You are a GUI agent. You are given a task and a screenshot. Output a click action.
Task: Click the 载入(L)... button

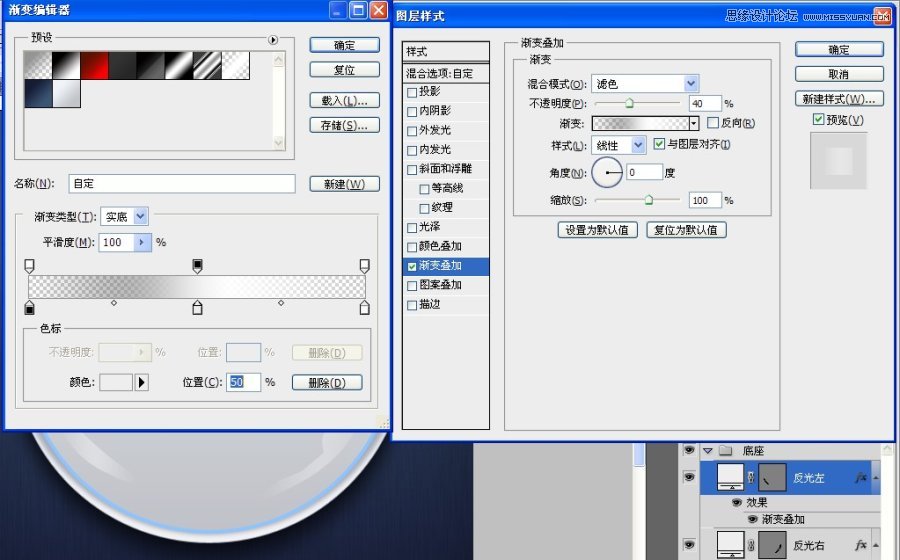pyautogui.click(x=344, y=100)
